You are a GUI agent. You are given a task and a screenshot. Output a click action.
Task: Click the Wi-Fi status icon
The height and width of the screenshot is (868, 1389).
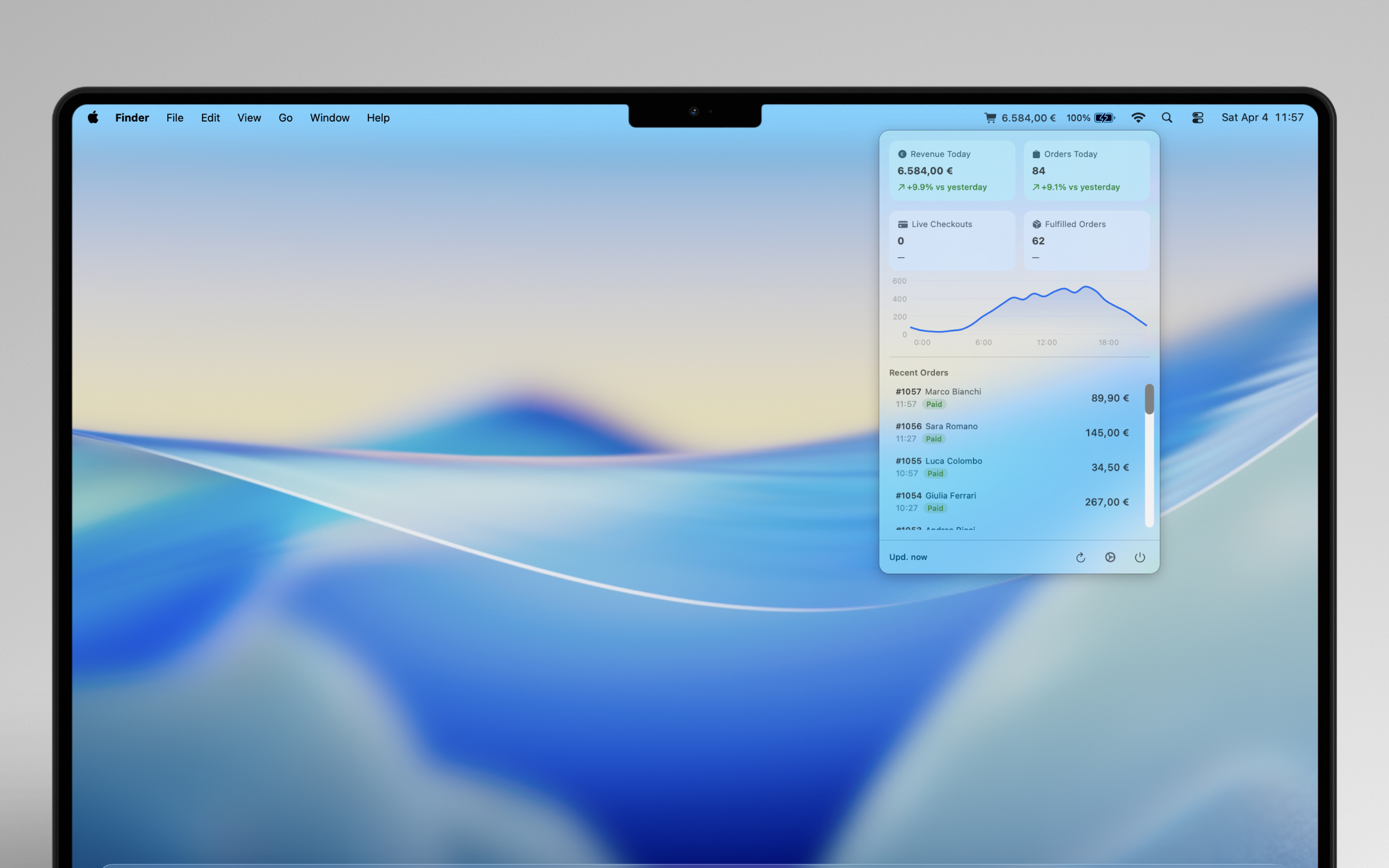pyautogui.click(x=1138, y=118)
